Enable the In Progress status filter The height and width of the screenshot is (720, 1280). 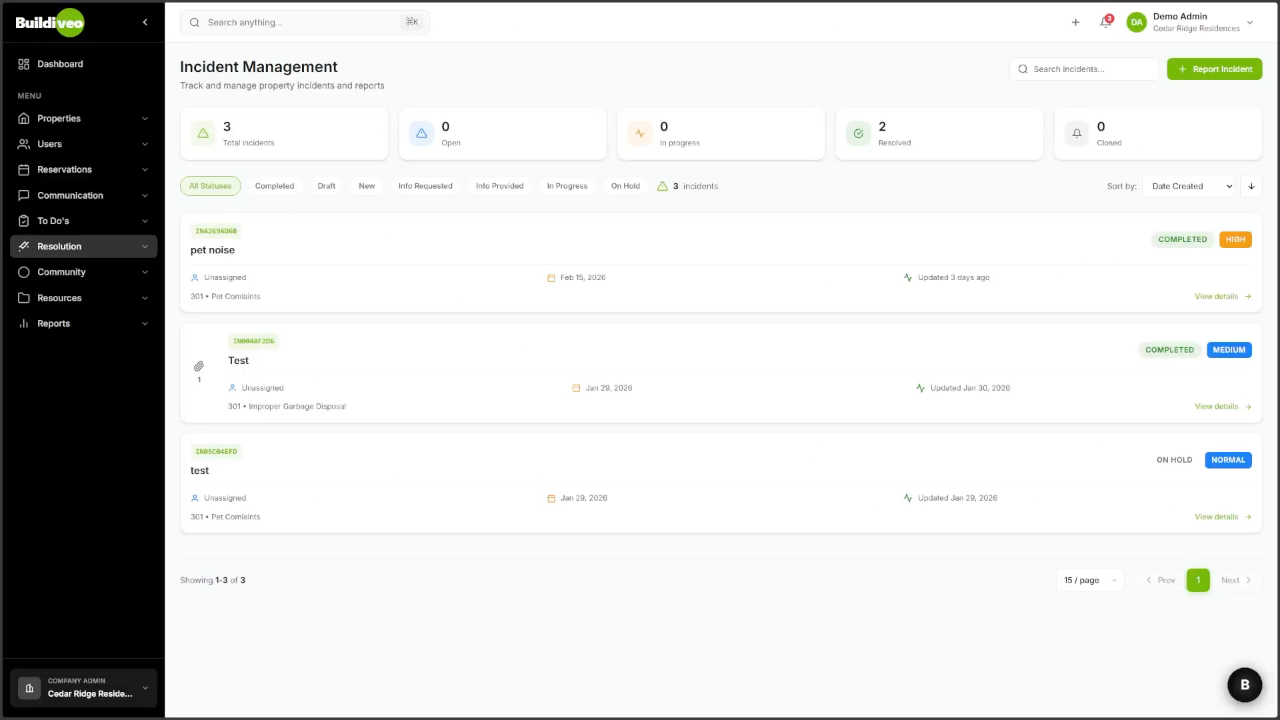pyautogui.click(x=566, y=186)
